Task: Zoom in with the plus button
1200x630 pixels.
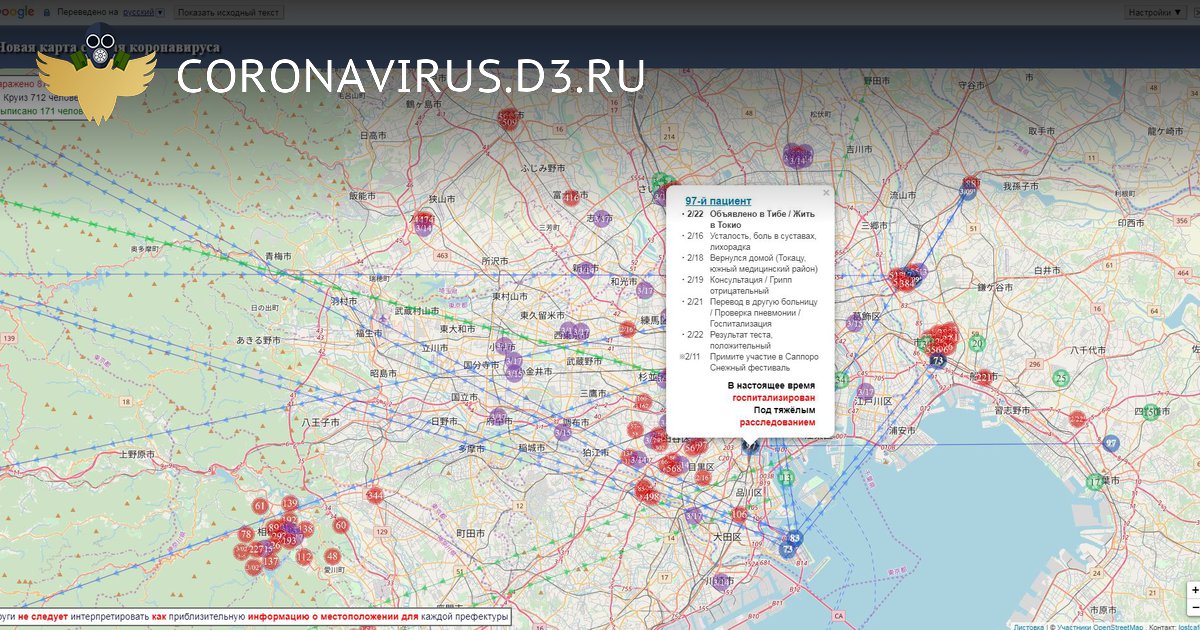Action: coord(1194,590)
